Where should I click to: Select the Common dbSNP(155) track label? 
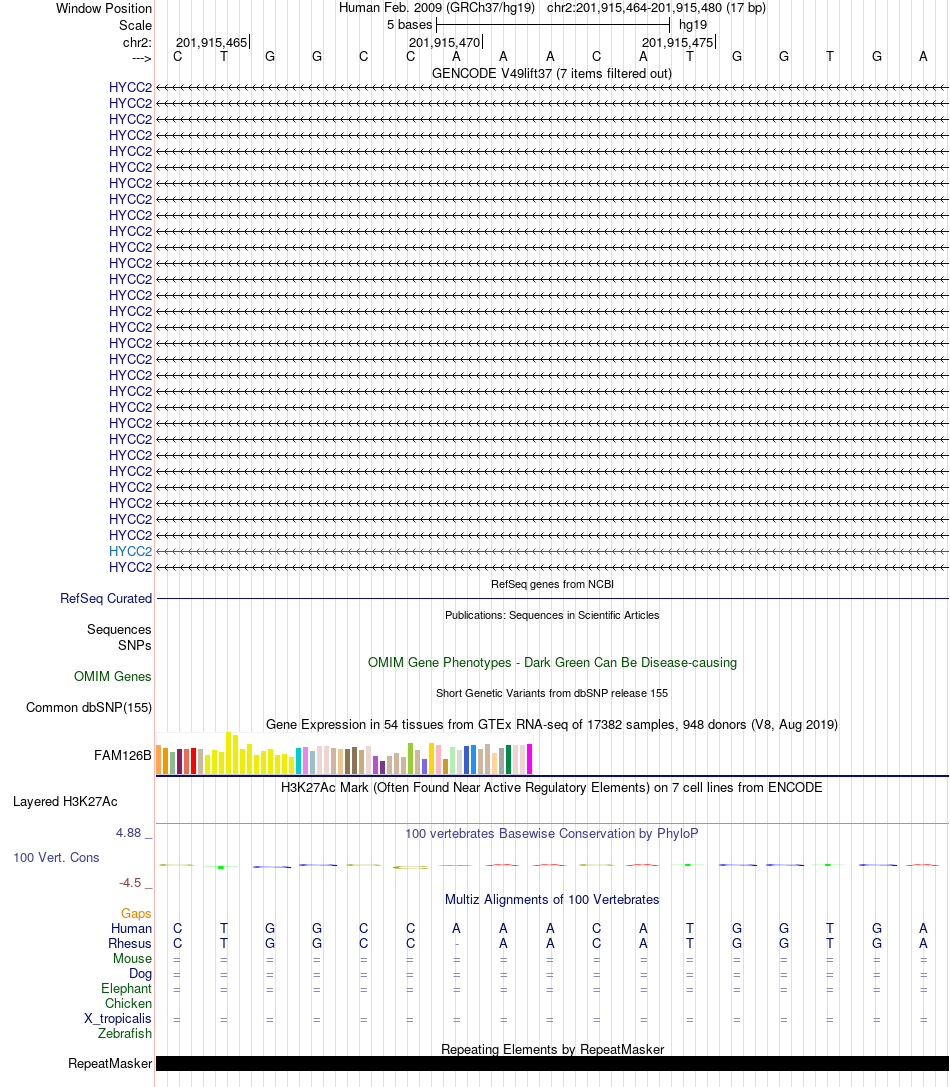(x=89, y=708)
